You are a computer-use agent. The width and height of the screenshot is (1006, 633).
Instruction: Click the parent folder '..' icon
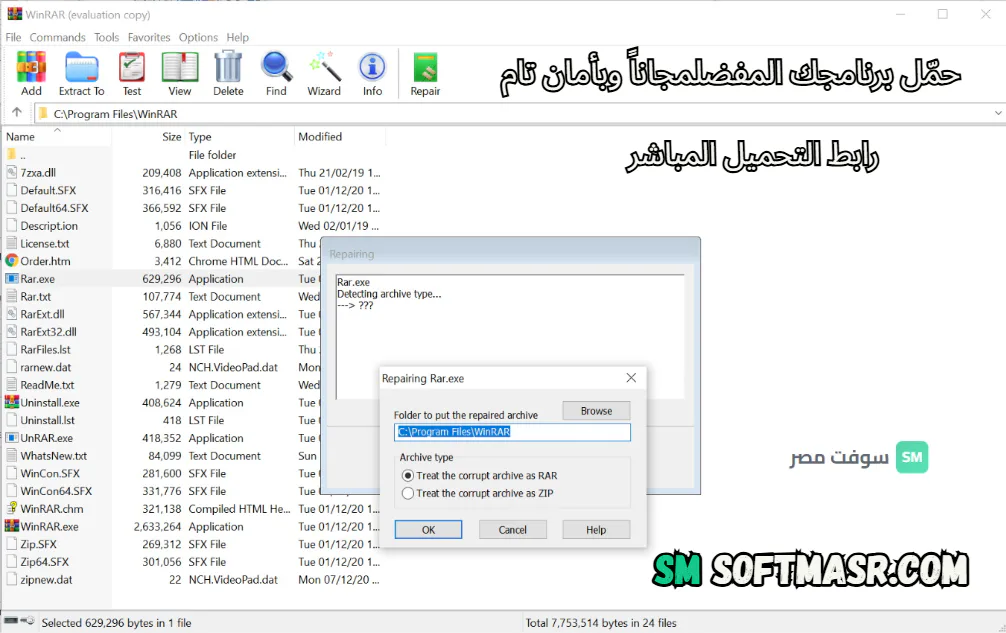click(12, 155)
